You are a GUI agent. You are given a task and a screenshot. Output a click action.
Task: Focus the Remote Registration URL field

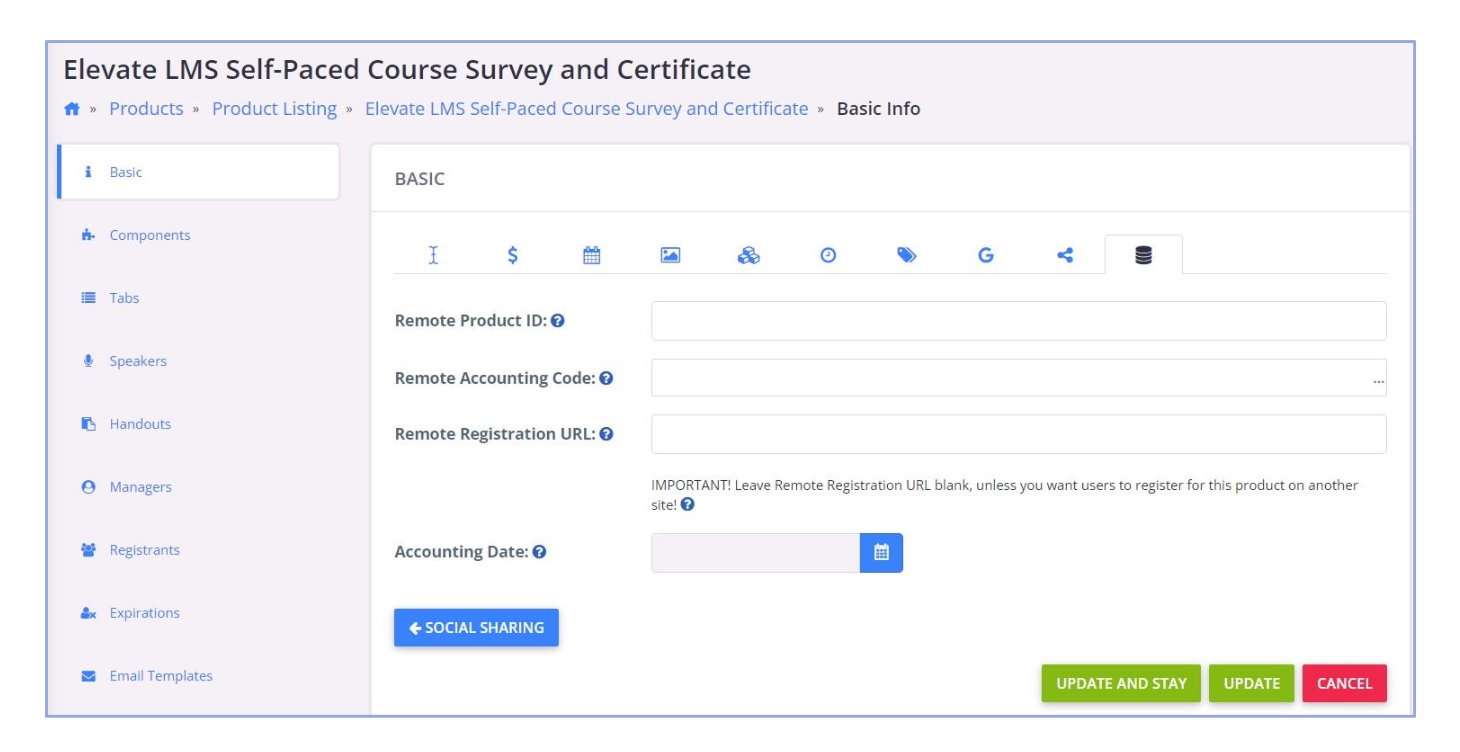click(1019, 434)
